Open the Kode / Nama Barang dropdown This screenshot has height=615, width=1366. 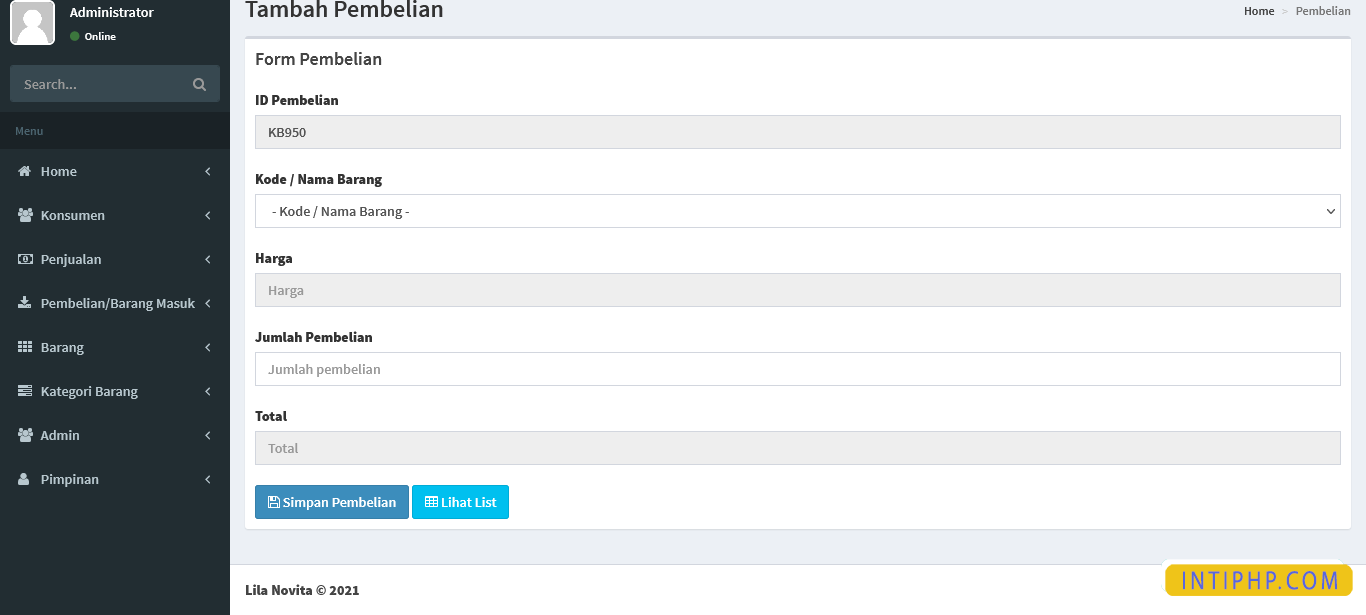797,212
